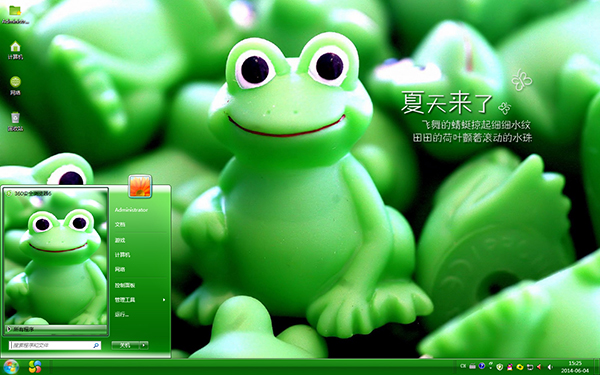Click the 关机 shutdown button

tap(125, 345)
